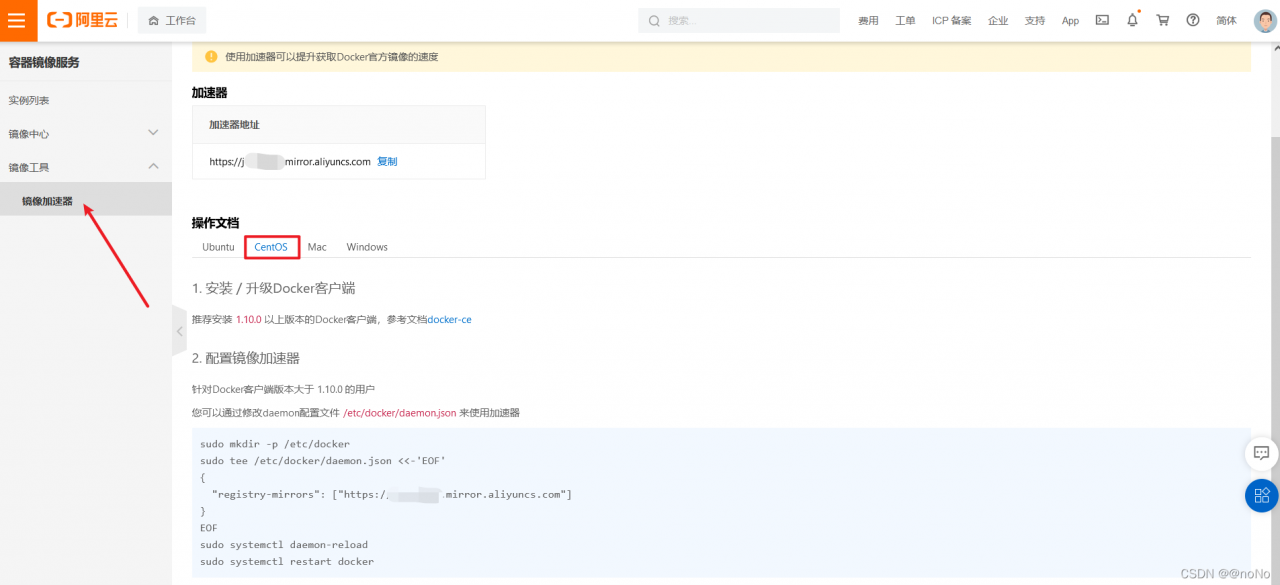Screen dimensions: 1280x585
Task: Collapse the 镜像工具 sidebar section
Action: tap(86, 167)
